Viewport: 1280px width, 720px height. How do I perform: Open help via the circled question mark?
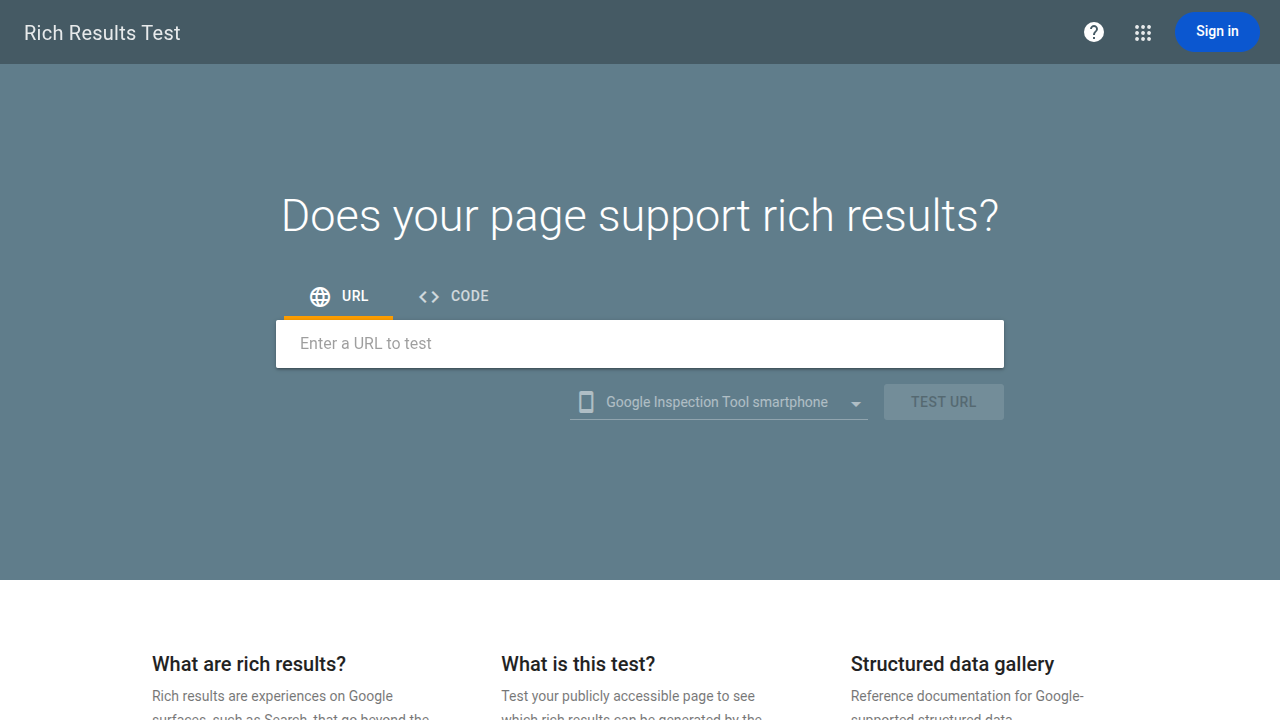tap(1094, 32)
